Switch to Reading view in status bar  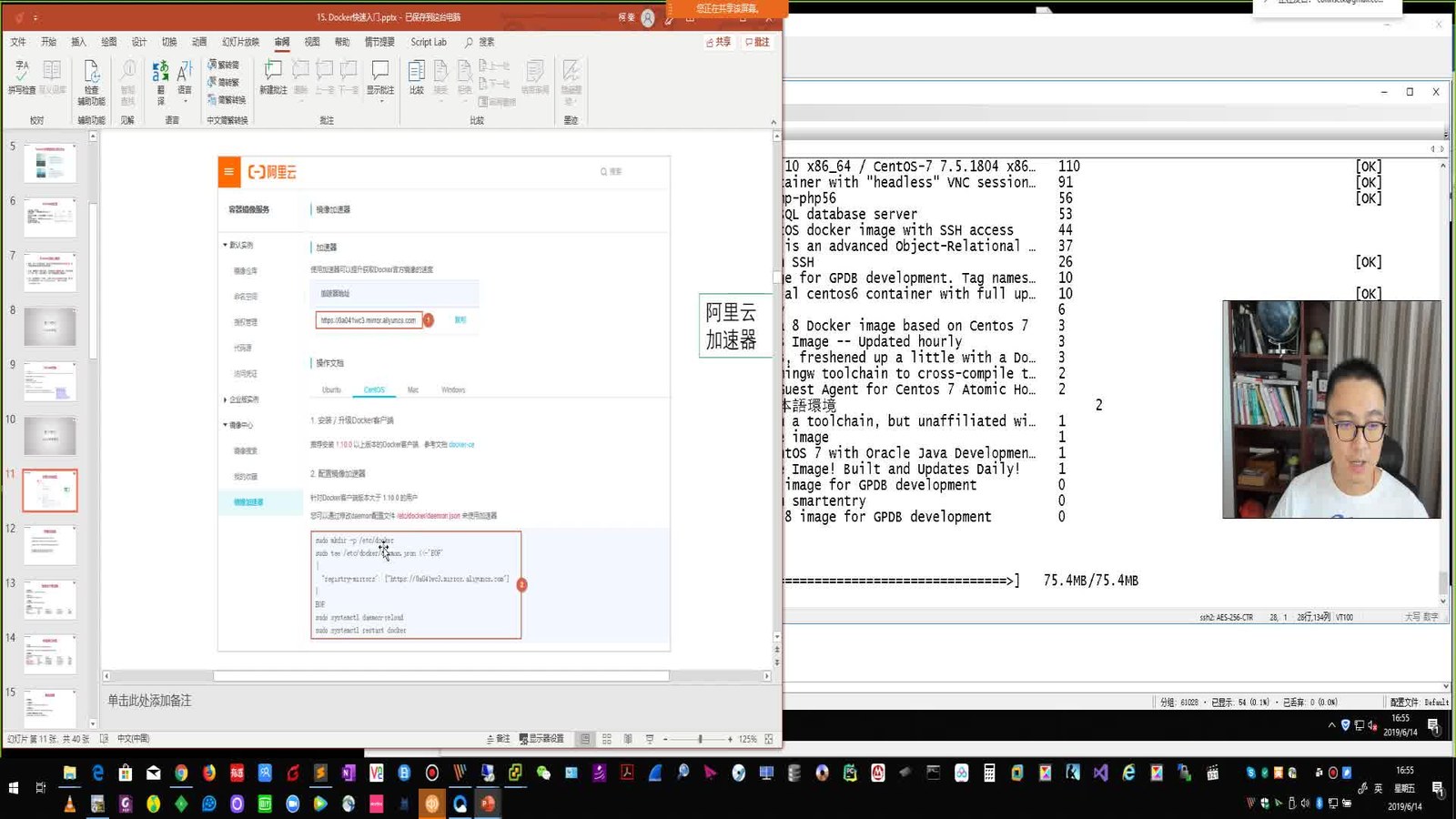[x=628, y=739]
